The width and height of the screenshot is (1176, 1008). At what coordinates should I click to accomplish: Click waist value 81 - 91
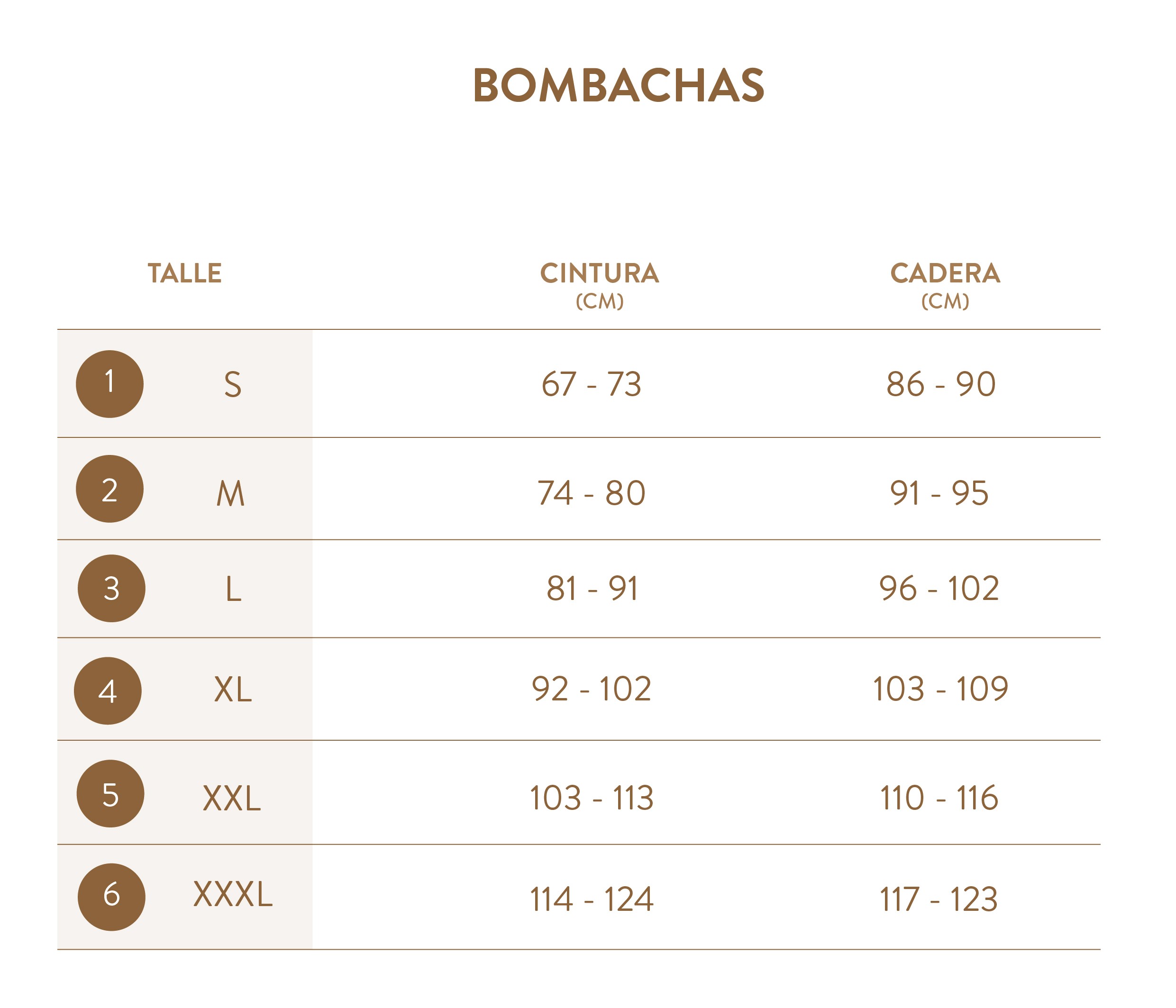click(x=592, y=588)
